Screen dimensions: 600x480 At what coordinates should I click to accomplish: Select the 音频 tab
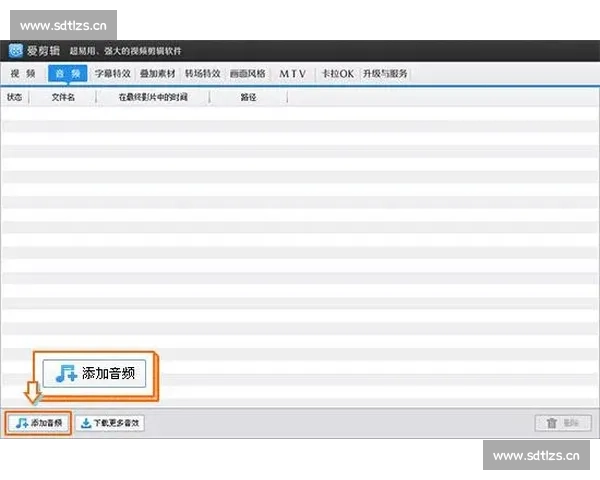click(68, 73)
